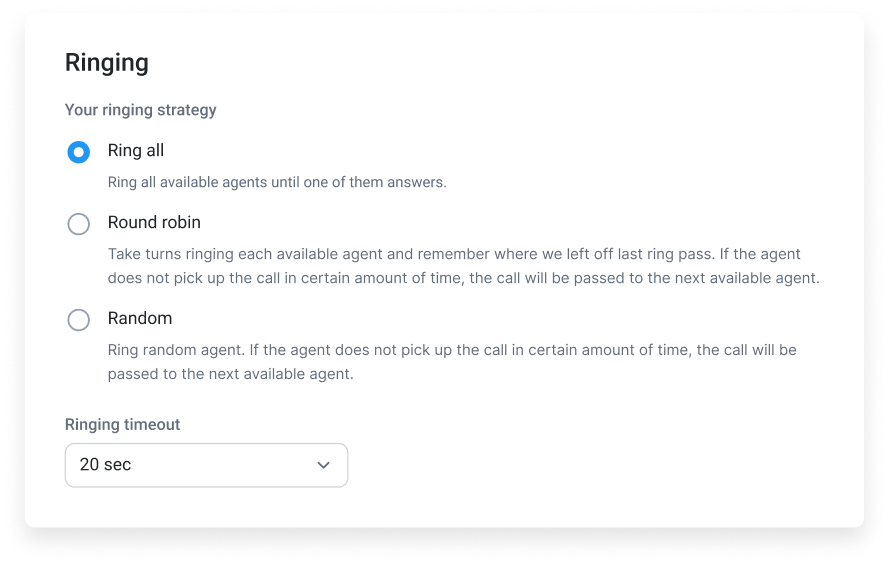This screenshot has height=564, width=888.
Task: Click the "Ring all" option label
Action: pos(136,151)
